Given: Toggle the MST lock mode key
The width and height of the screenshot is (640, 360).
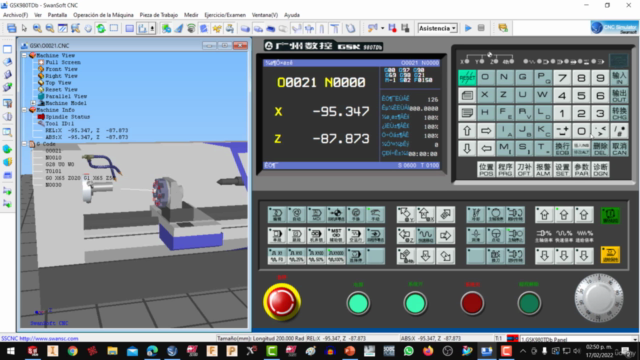Looking at the screenshot, I should (x=336, y=235).
